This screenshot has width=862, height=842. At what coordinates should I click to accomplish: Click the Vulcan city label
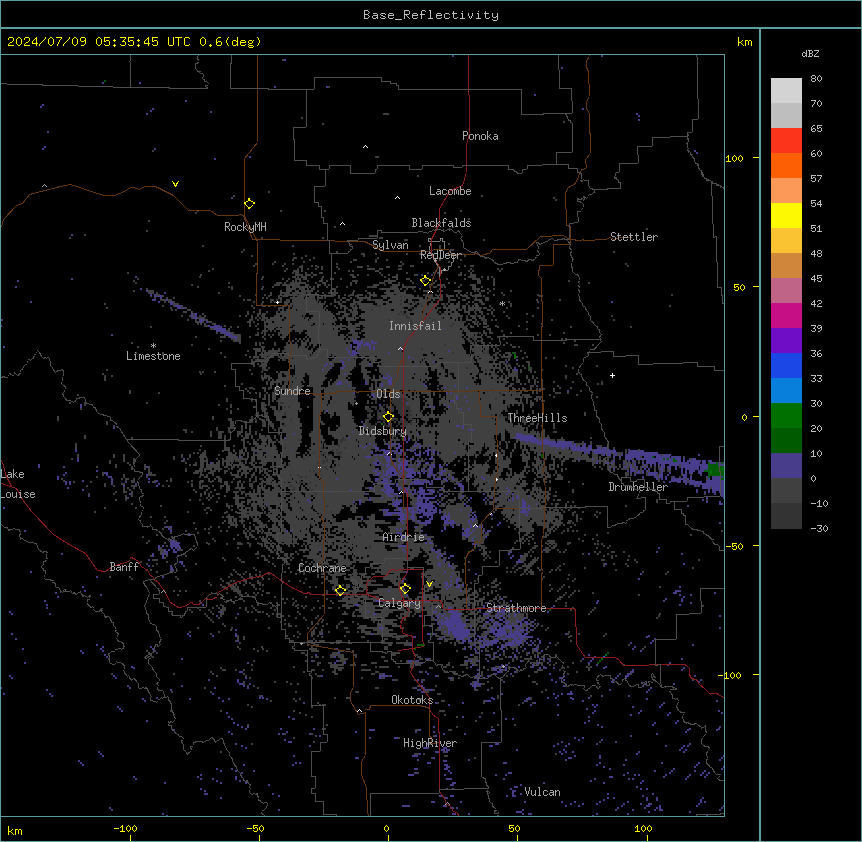tap(543, 792)
